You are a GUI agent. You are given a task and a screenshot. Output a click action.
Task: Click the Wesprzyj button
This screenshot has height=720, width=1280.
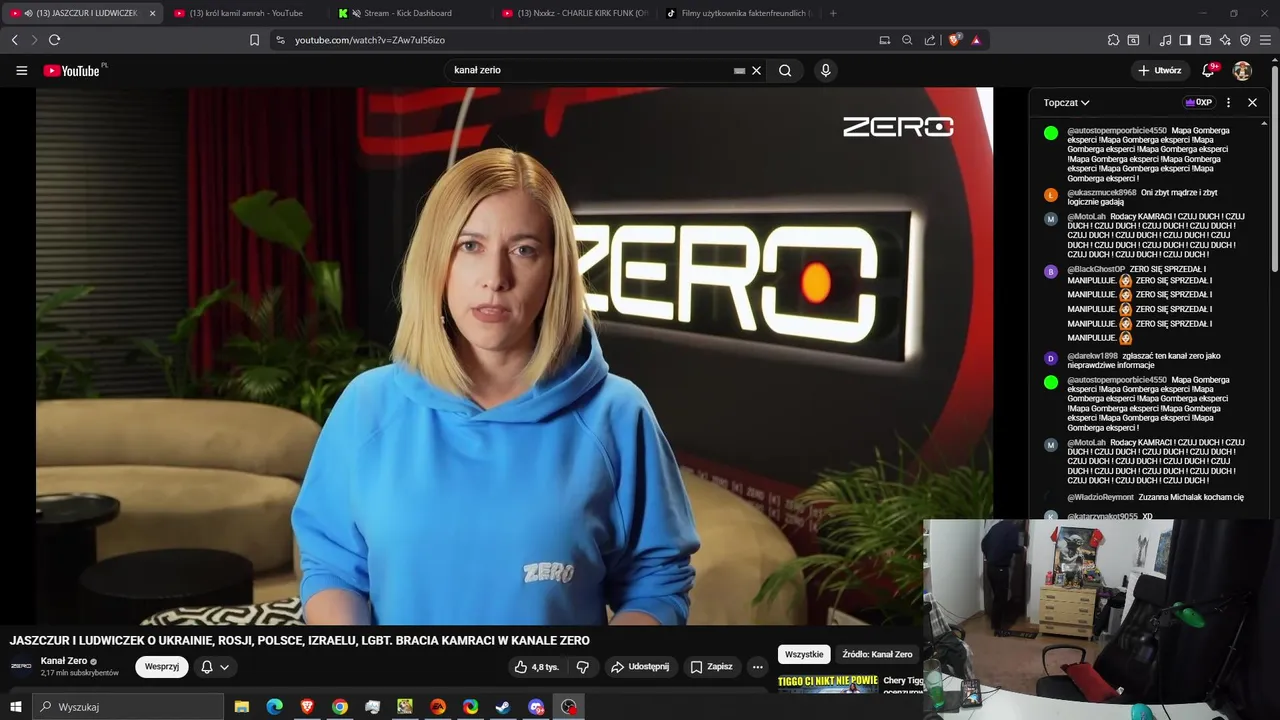pyautogui.click(x=162, y=667)
